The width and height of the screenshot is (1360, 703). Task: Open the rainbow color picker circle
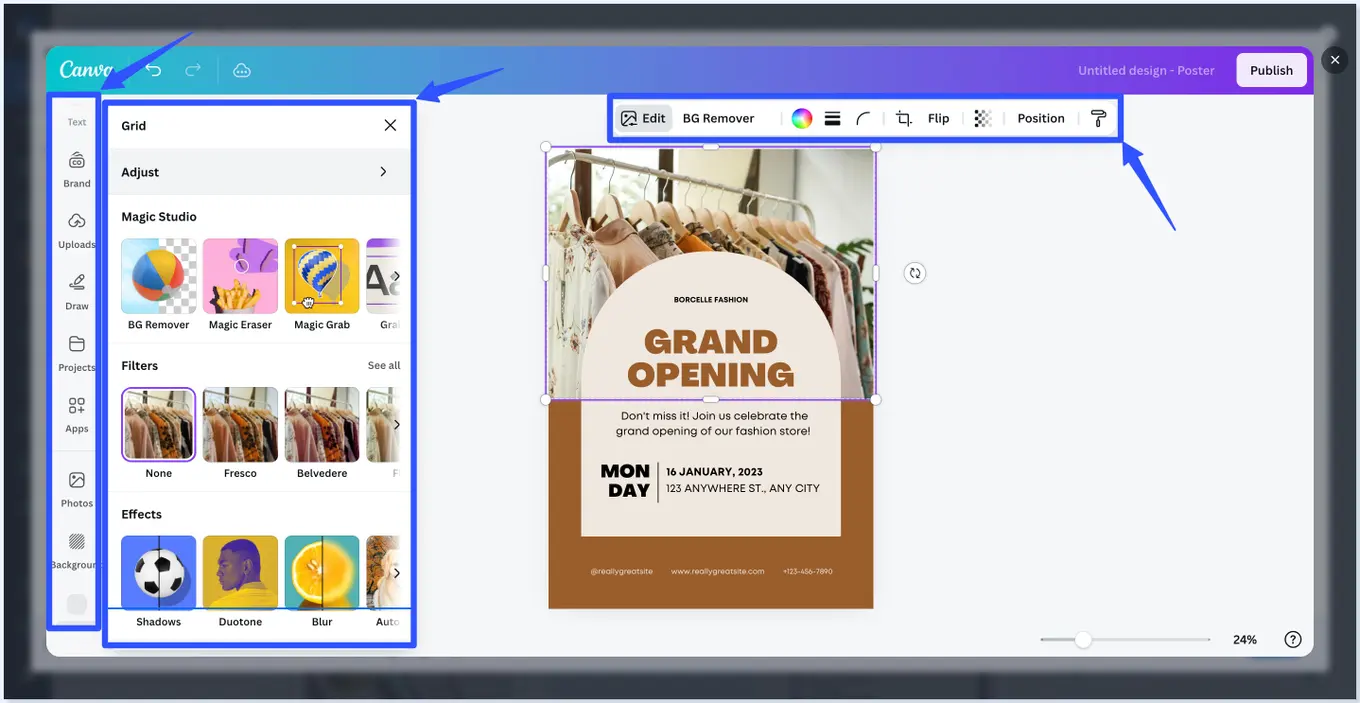point(801,118)
